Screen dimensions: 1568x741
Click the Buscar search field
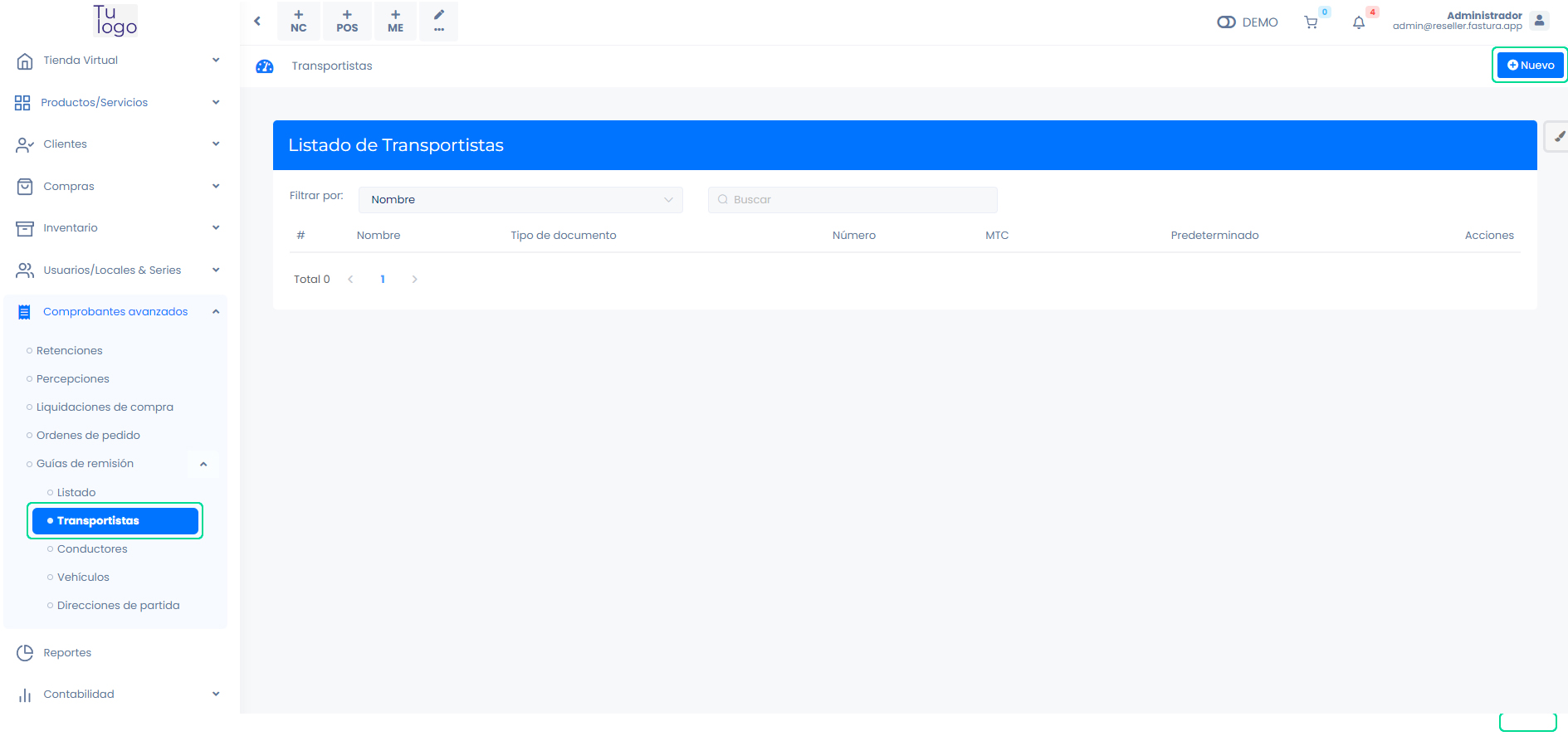tap(852, 200)
